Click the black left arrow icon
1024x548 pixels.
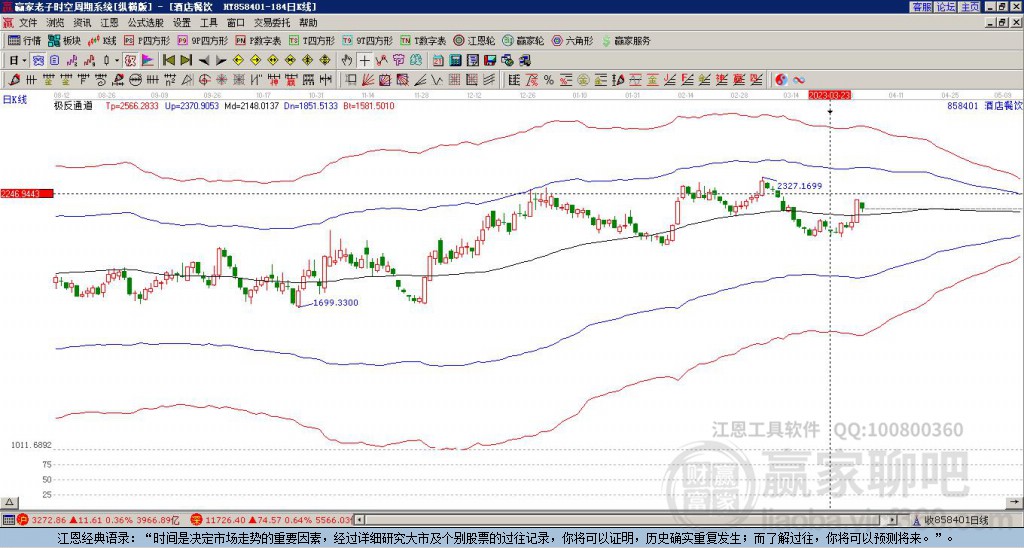[204, 60]
